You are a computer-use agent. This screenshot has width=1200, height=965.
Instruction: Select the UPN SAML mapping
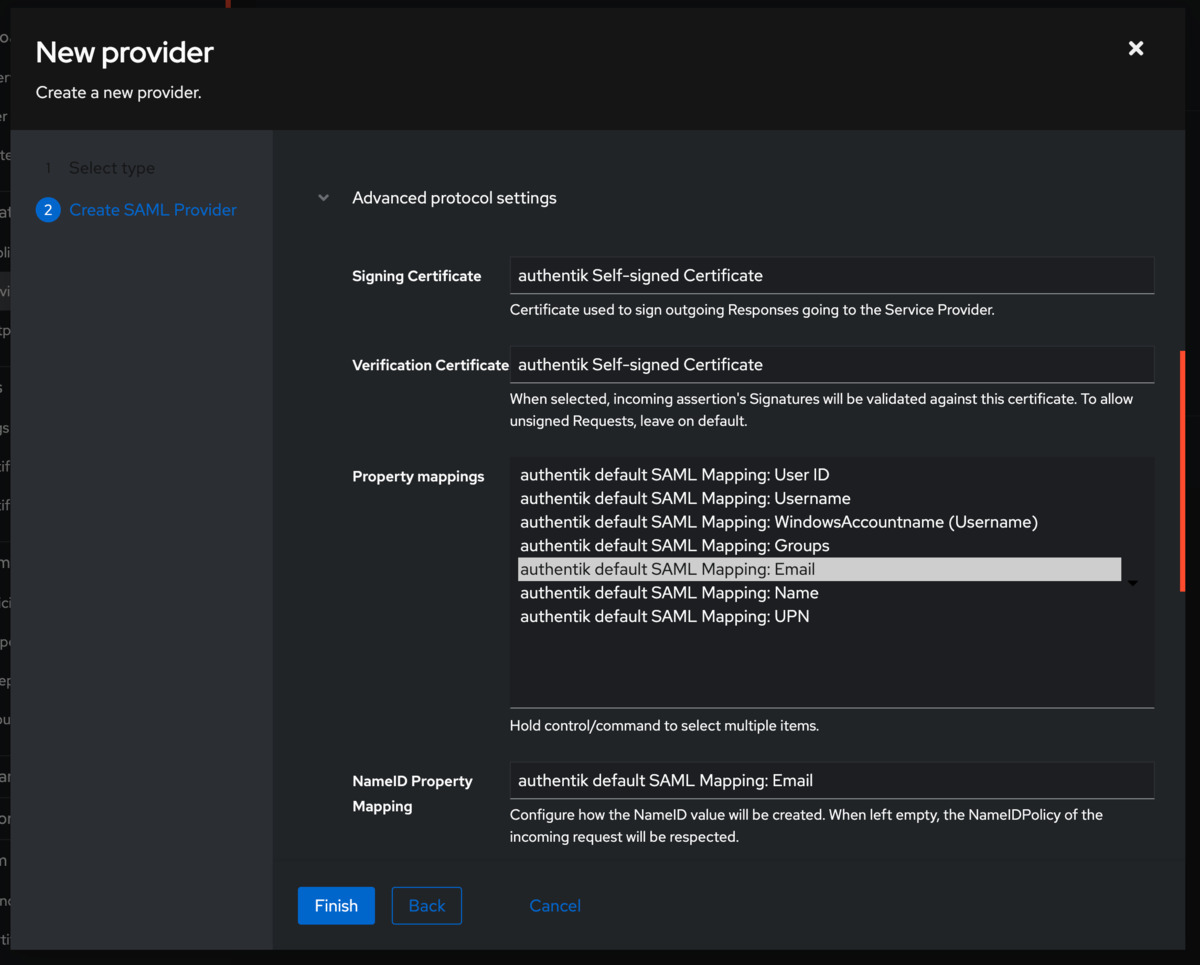click(819, 616)
